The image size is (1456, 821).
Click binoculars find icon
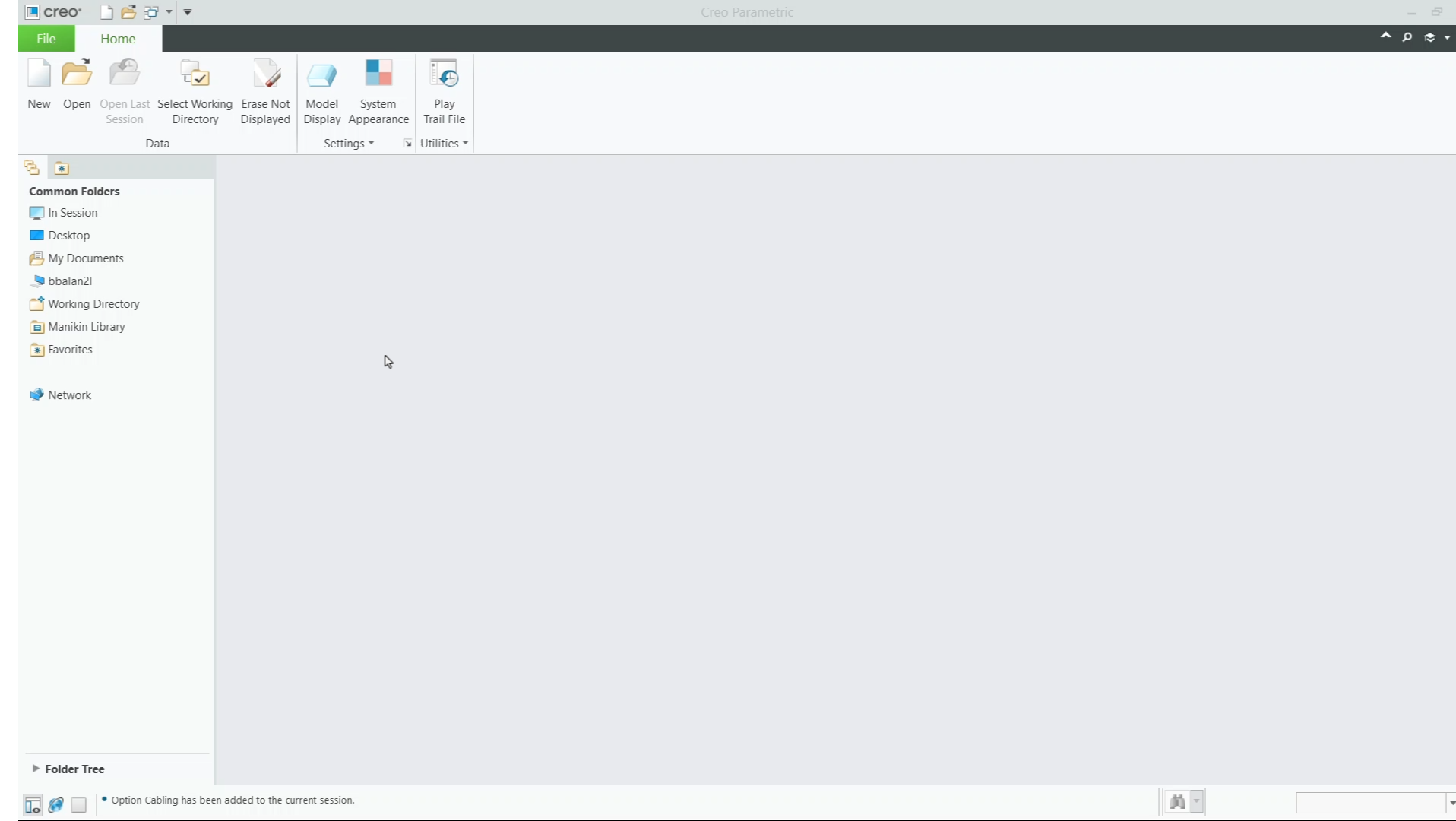1177,801
